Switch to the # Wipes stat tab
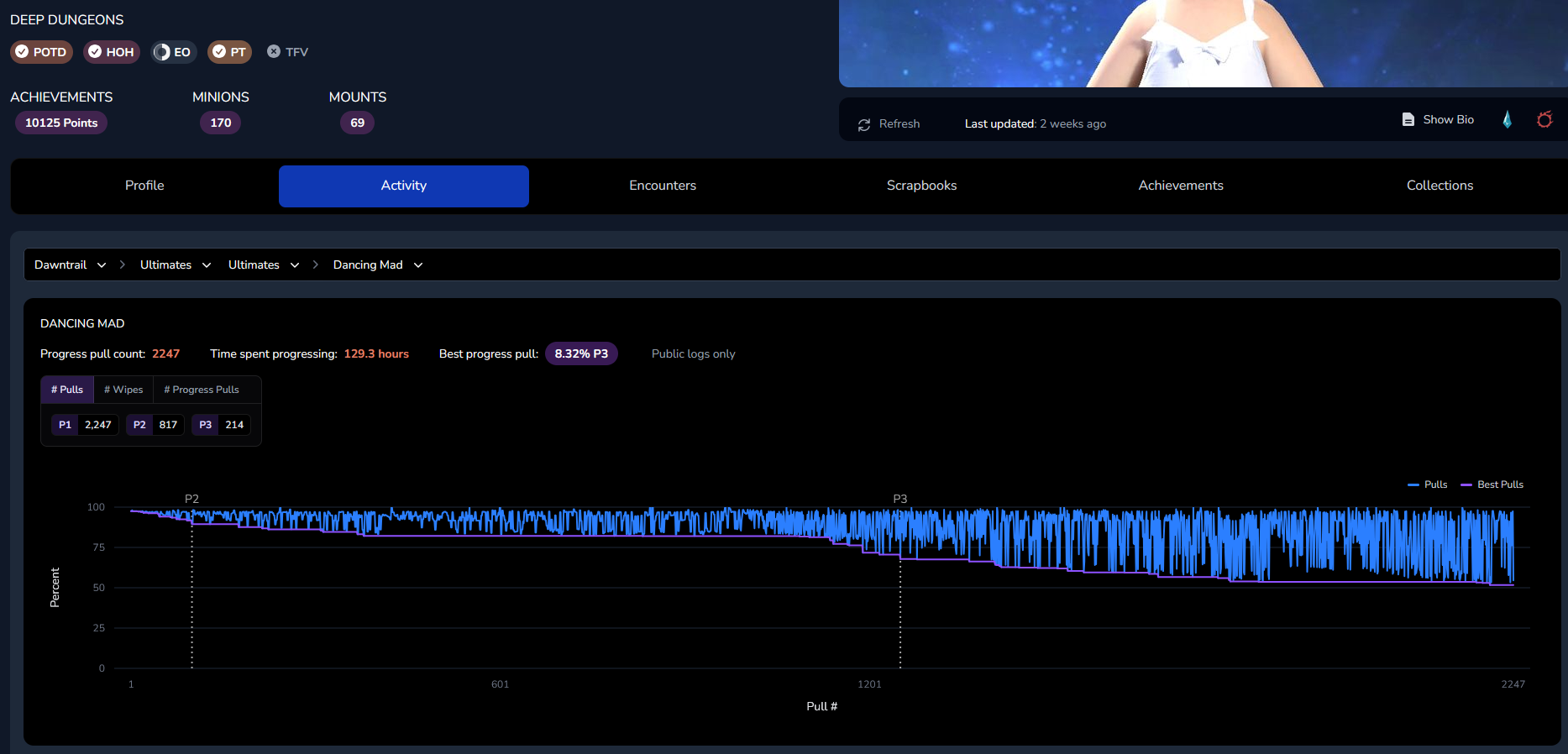The height and width of the screenshot is (754, 1568). pos(123,390)
